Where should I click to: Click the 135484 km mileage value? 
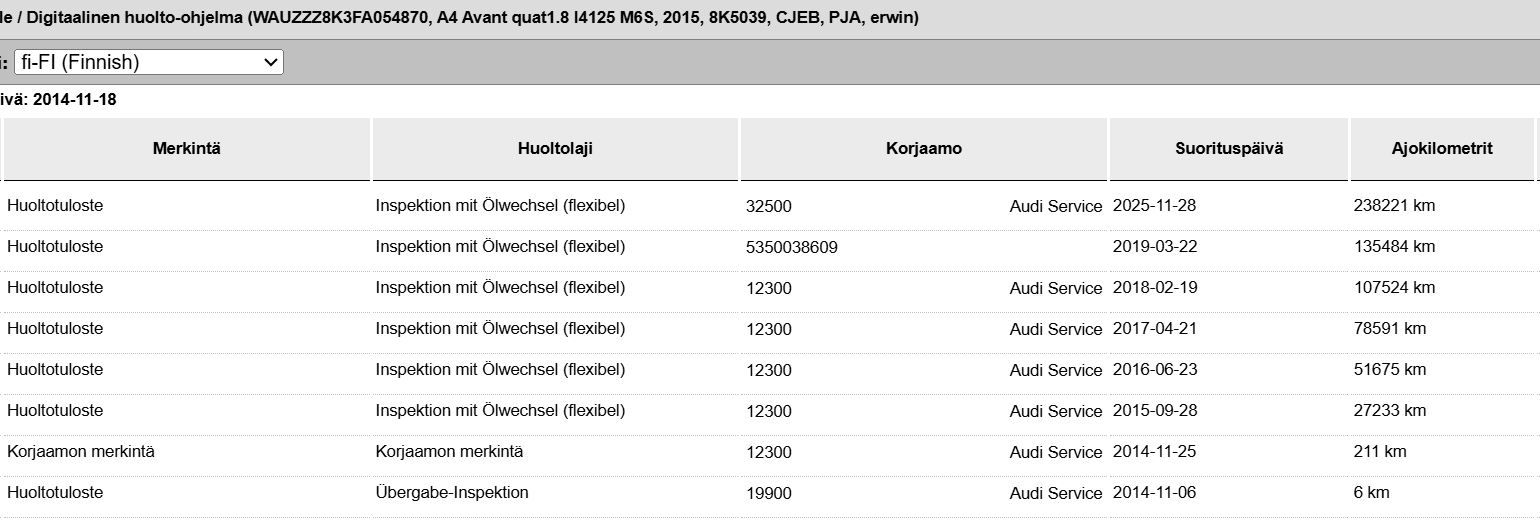[1394, 247]
